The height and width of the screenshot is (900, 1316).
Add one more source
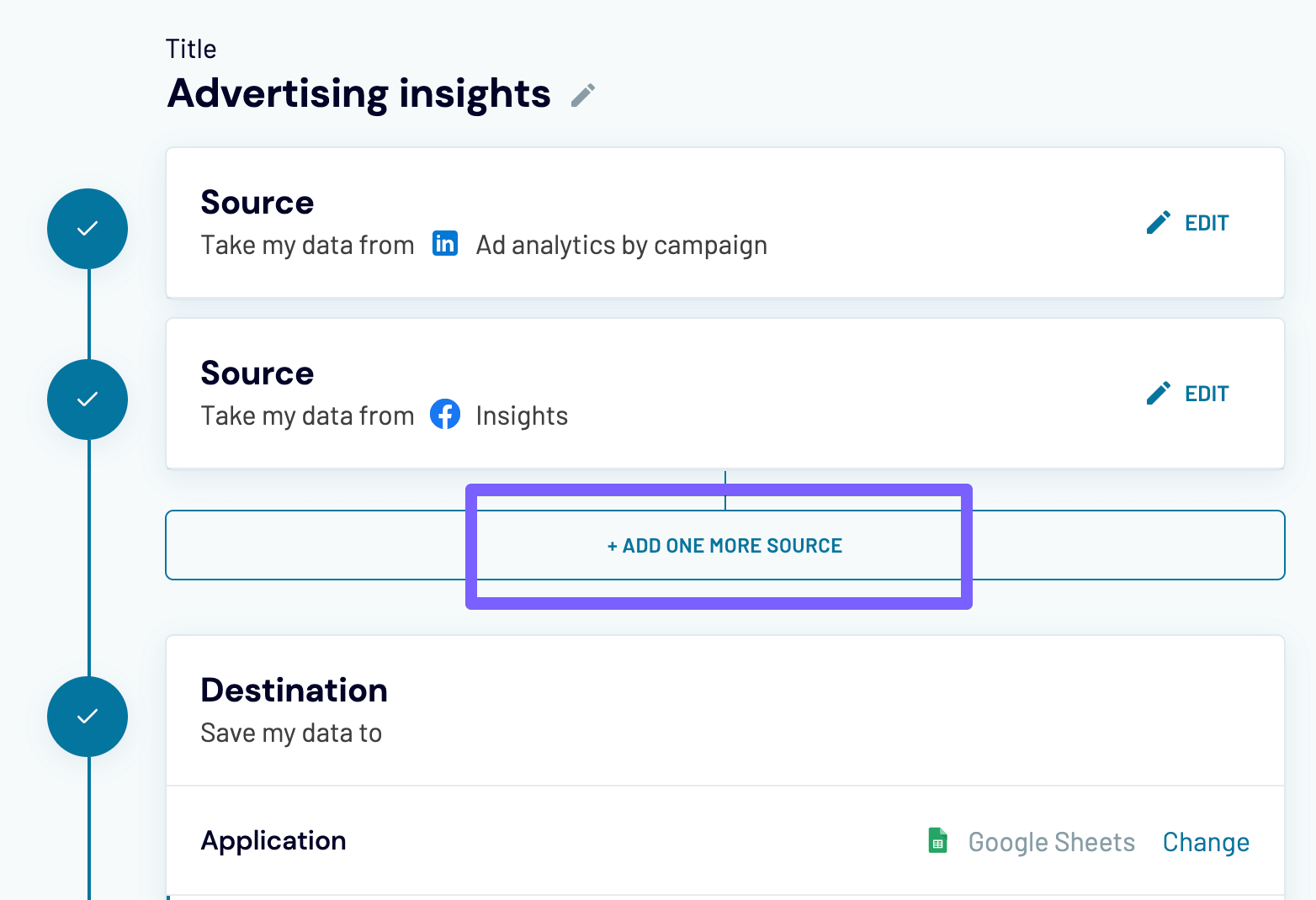(724, 546)
